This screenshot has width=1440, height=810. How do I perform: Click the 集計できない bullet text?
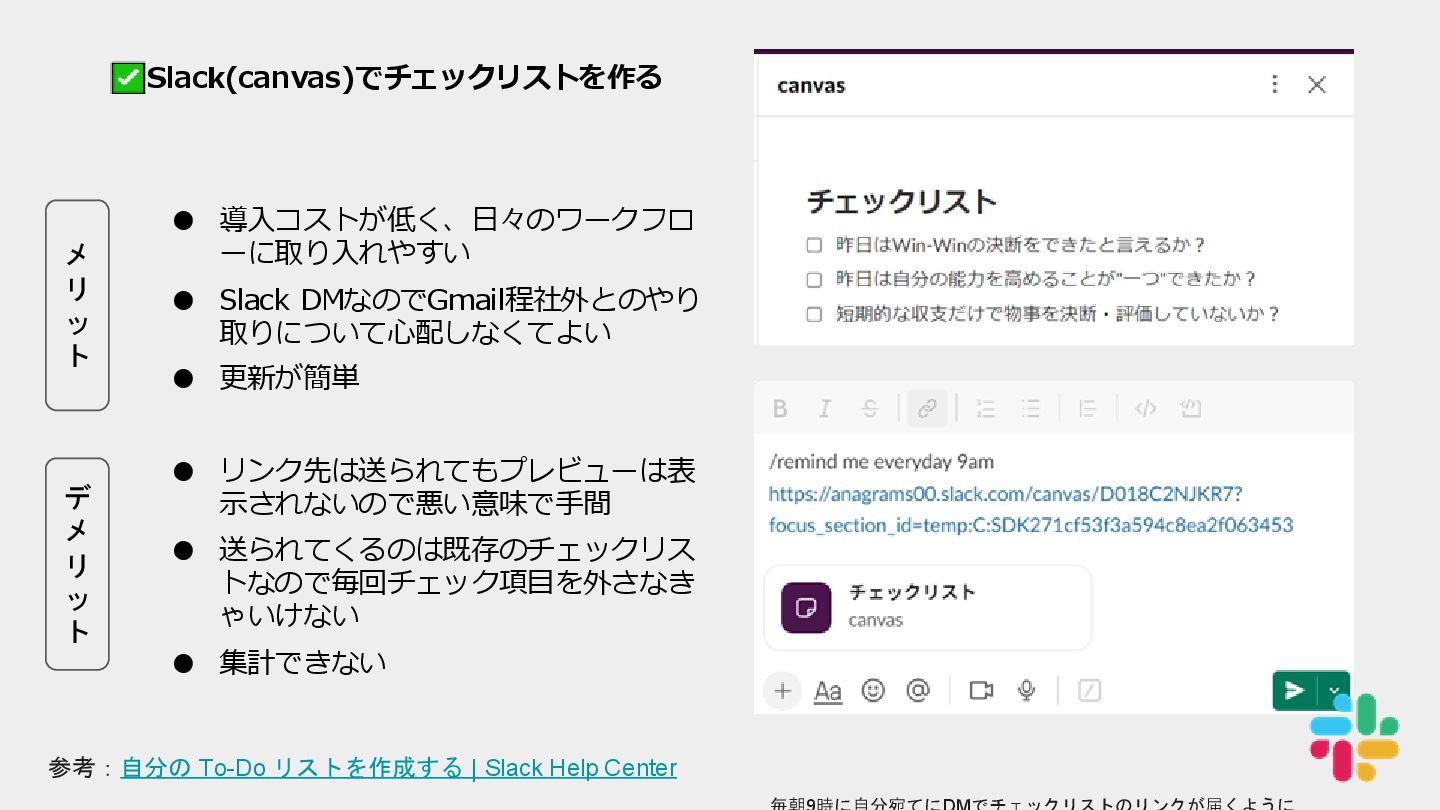[x=302, y=662]
